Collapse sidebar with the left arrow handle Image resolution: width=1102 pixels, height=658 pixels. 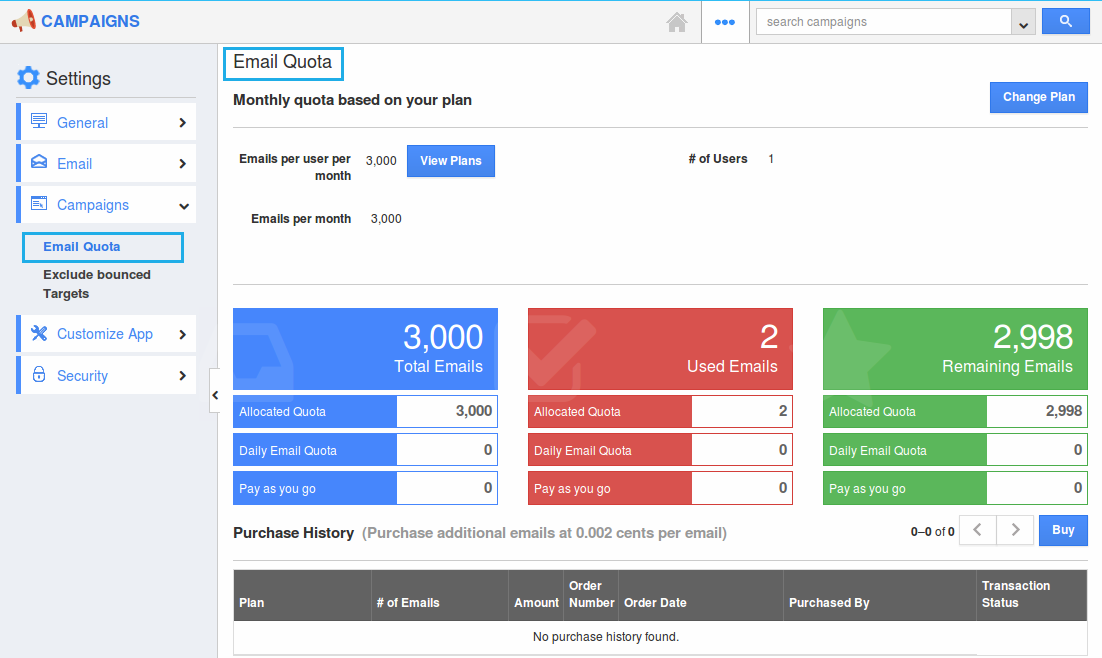point(214,396)
